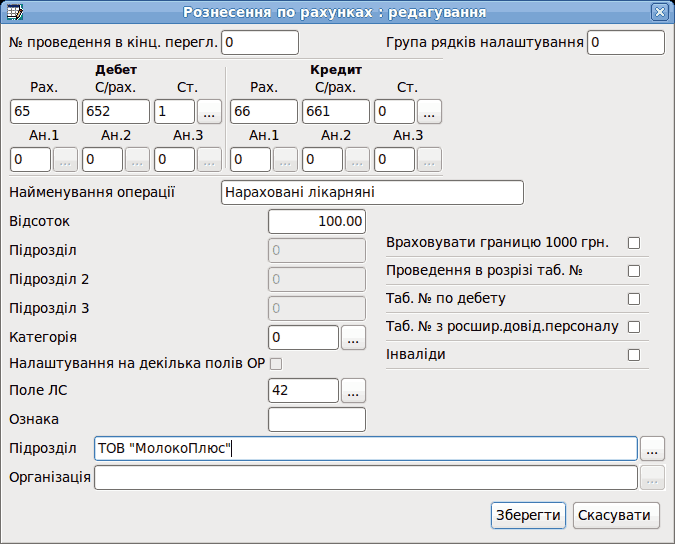Viewport: 675px width, 544px height.
Task: Click the credit С/рах. field with 661
Action: tap(336, 111)
